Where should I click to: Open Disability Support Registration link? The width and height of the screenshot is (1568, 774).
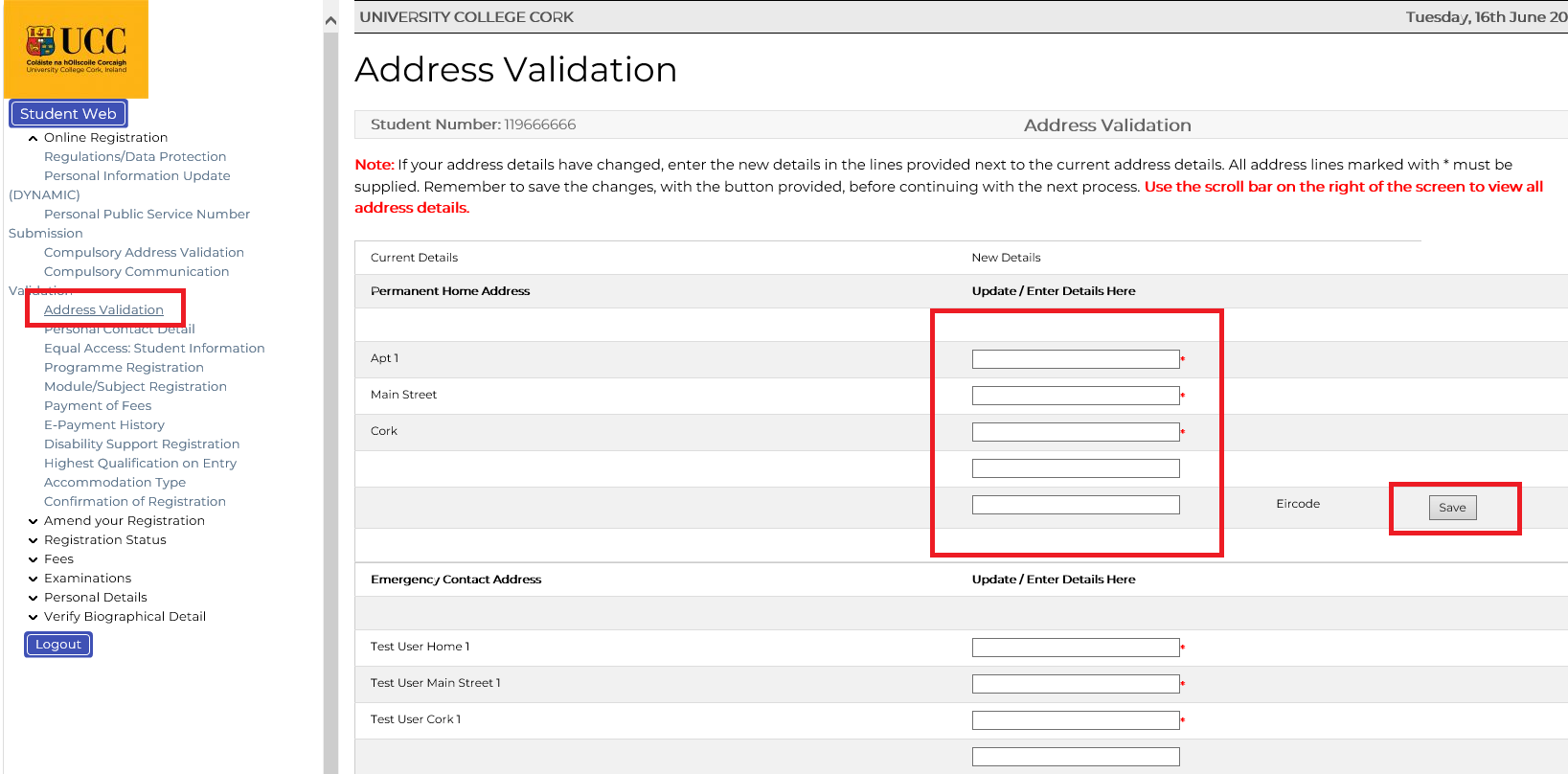coord(142,444)
